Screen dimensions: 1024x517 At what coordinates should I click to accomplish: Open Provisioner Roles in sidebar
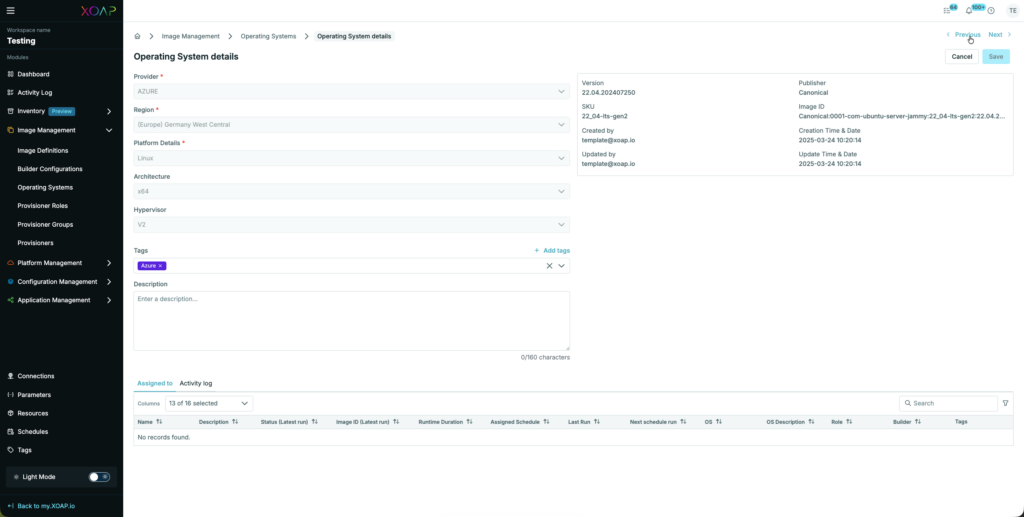click(43, 206)
